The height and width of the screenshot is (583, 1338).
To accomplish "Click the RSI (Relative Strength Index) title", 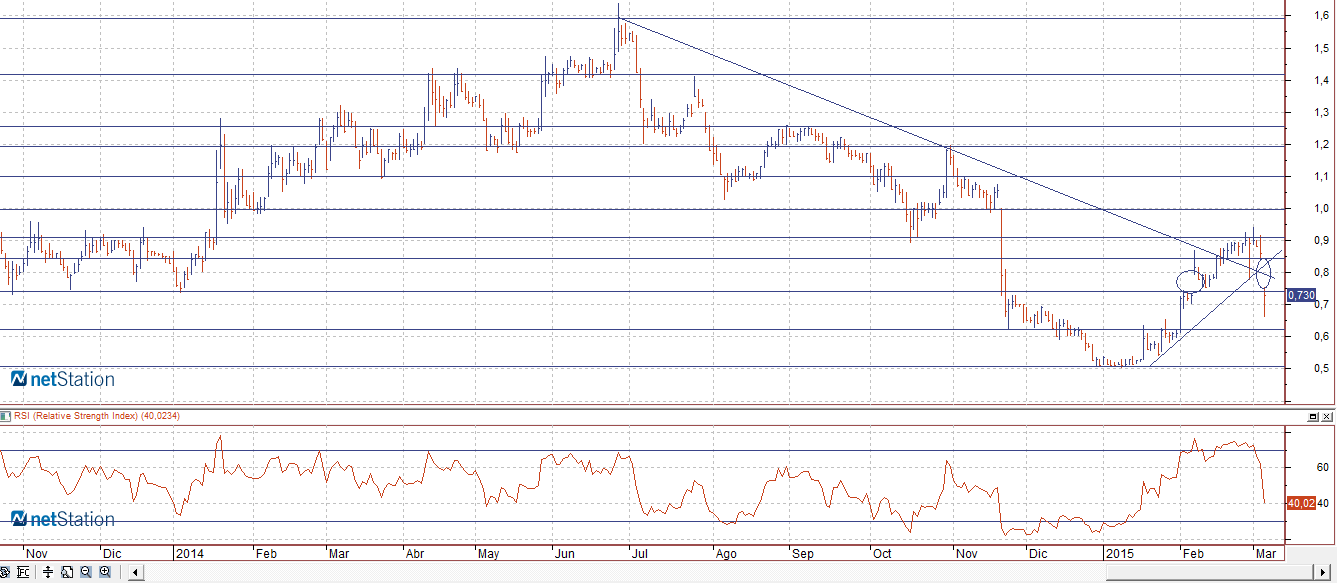I will point(74,415).
